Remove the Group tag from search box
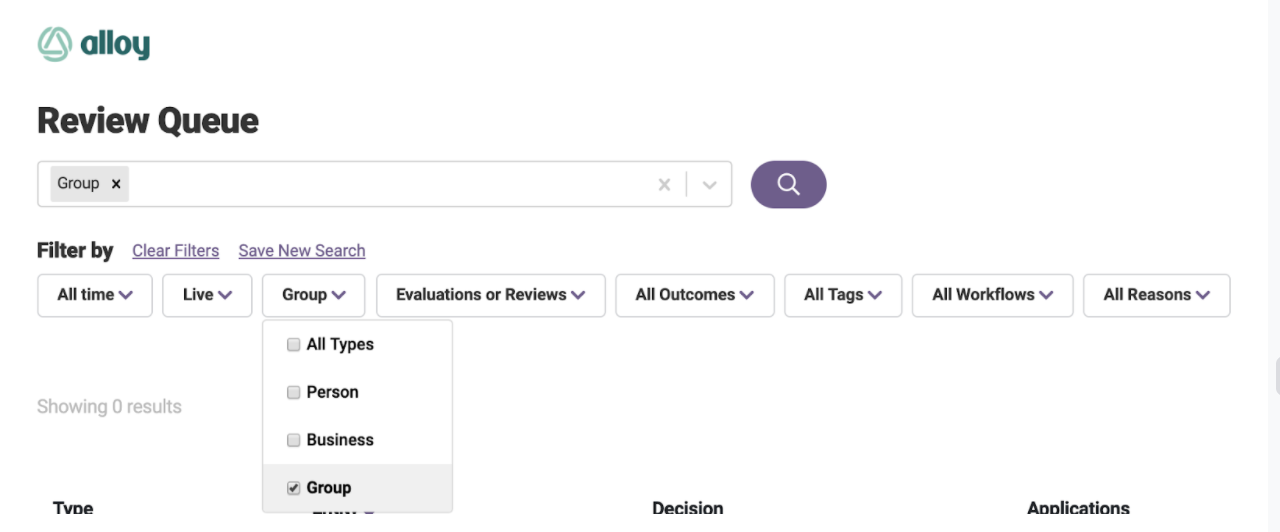Screen dimensions: 1280x532 116,184
